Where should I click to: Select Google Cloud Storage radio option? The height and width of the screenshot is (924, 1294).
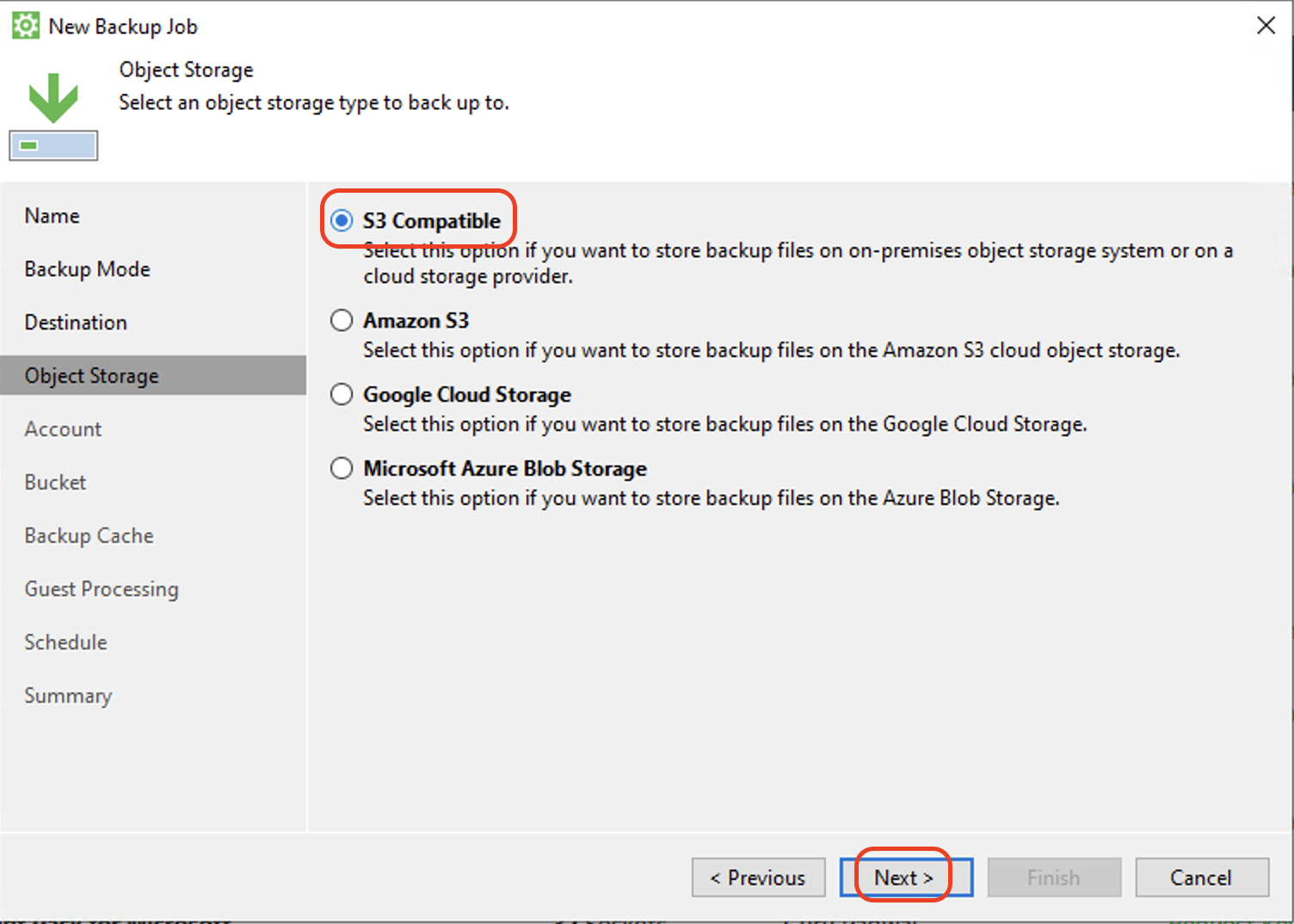pos(342,395)
